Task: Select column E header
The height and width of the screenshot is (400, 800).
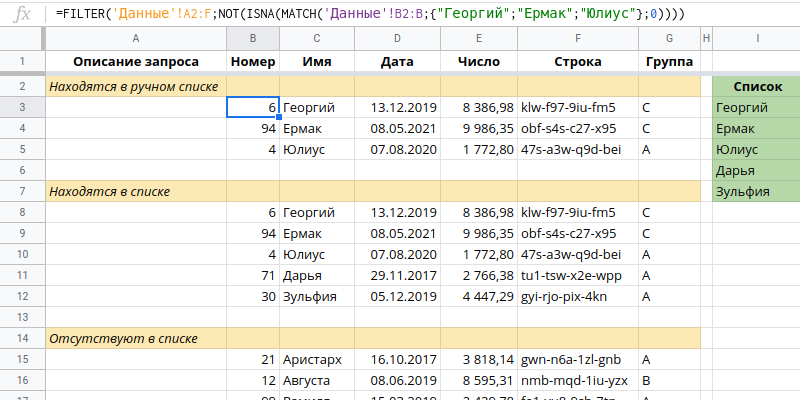Action: (479, 38)
